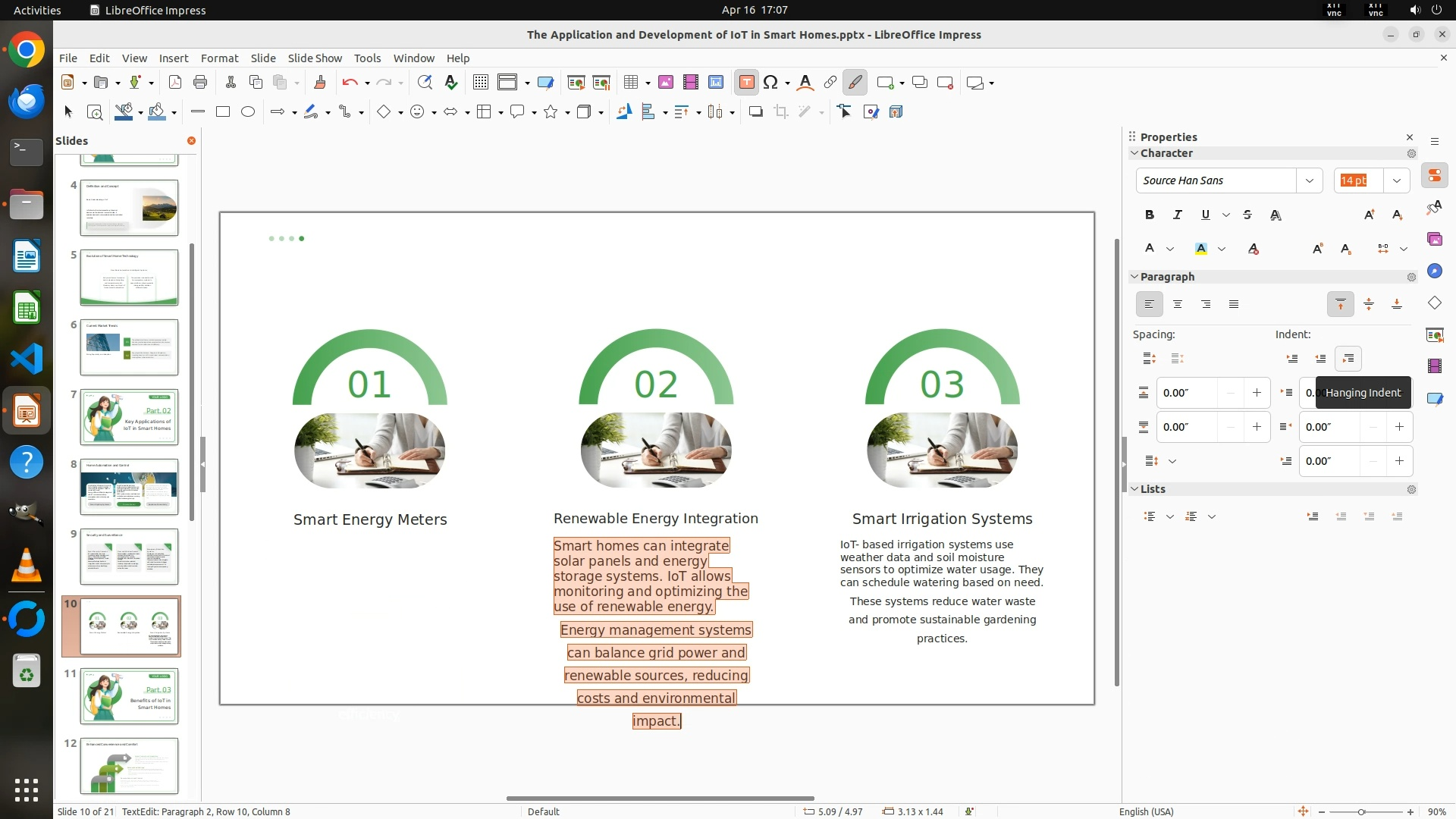The width and height of the screenshot is (1456, 819).
Task: Toggle Italic formatting in sidebar
Action: [1178, 215]
